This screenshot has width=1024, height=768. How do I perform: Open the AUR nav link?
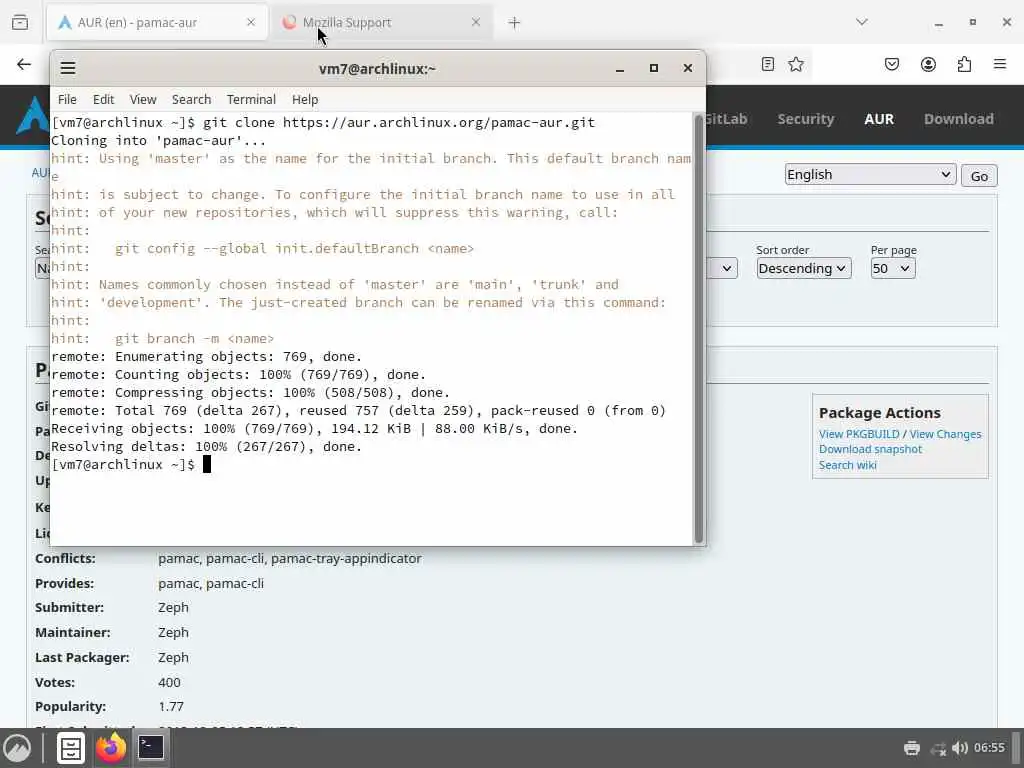tap(879, 119)
